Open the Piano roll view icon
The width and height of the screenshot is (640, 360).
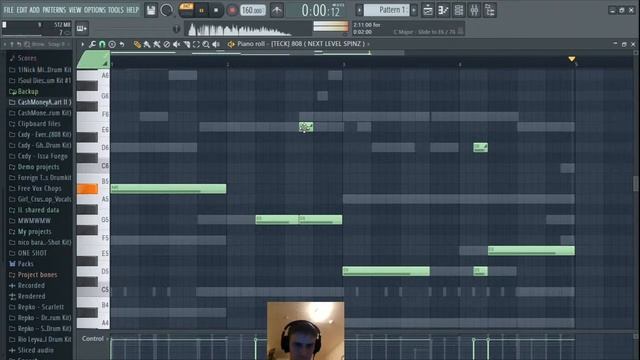click(x=443, y=10)
